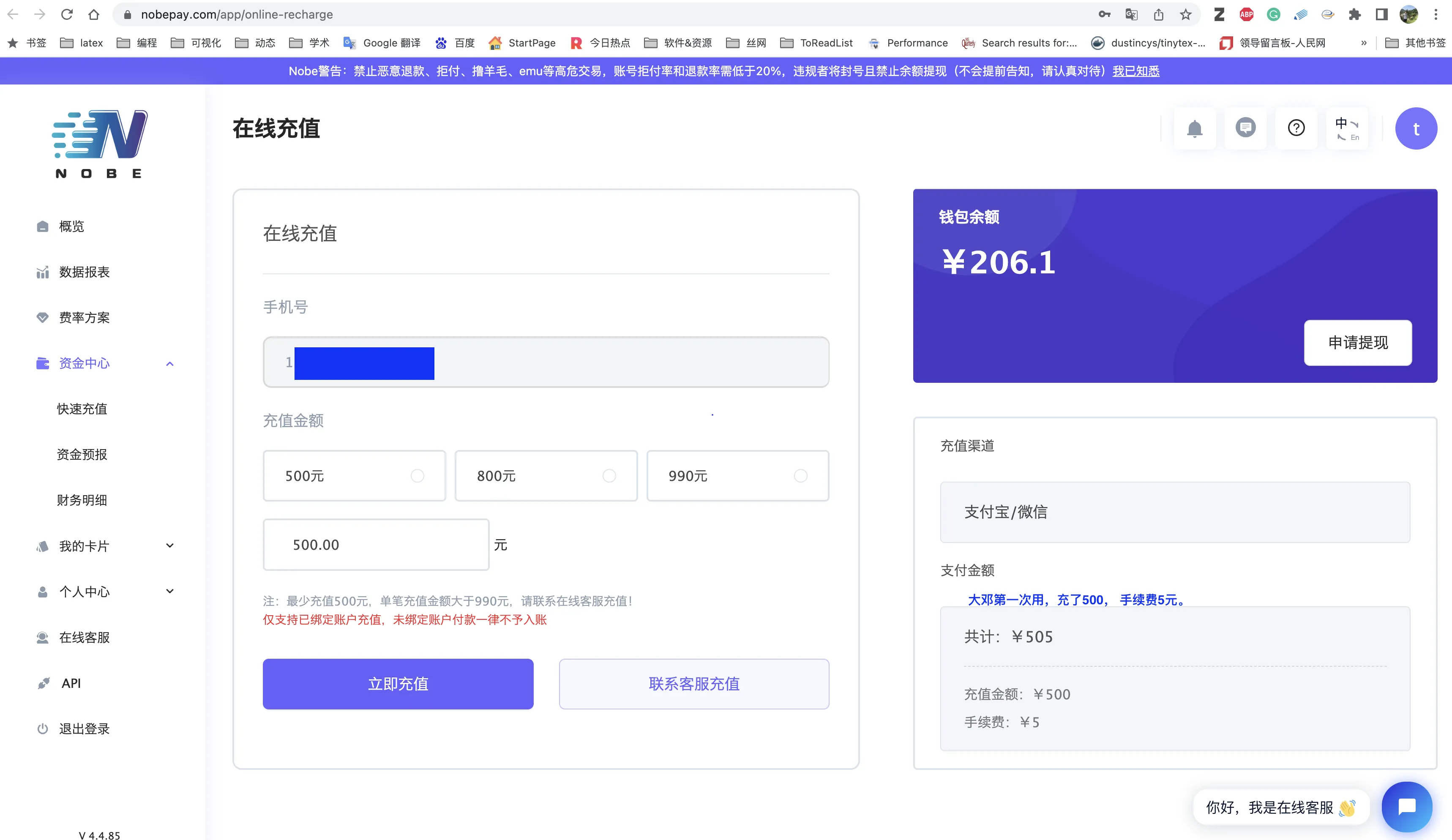Click the ￥206.1 wallet balance
1452x840 pixels.
tap(999, 262)
